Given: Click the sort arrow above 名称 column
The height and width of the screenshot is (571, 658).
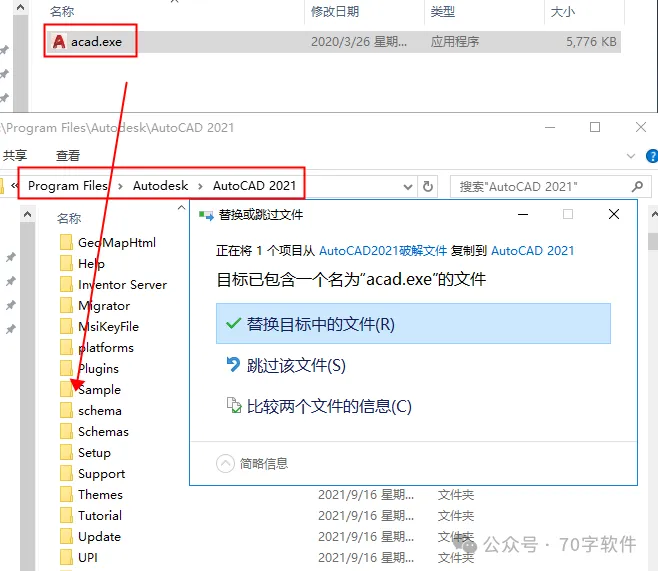Looking at the screenshot, I should (181, 207).
